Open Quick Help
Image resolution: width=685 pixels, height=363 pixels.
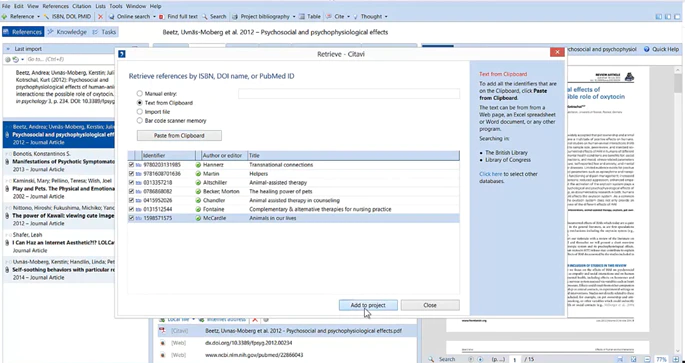click(x=661, y=49)
